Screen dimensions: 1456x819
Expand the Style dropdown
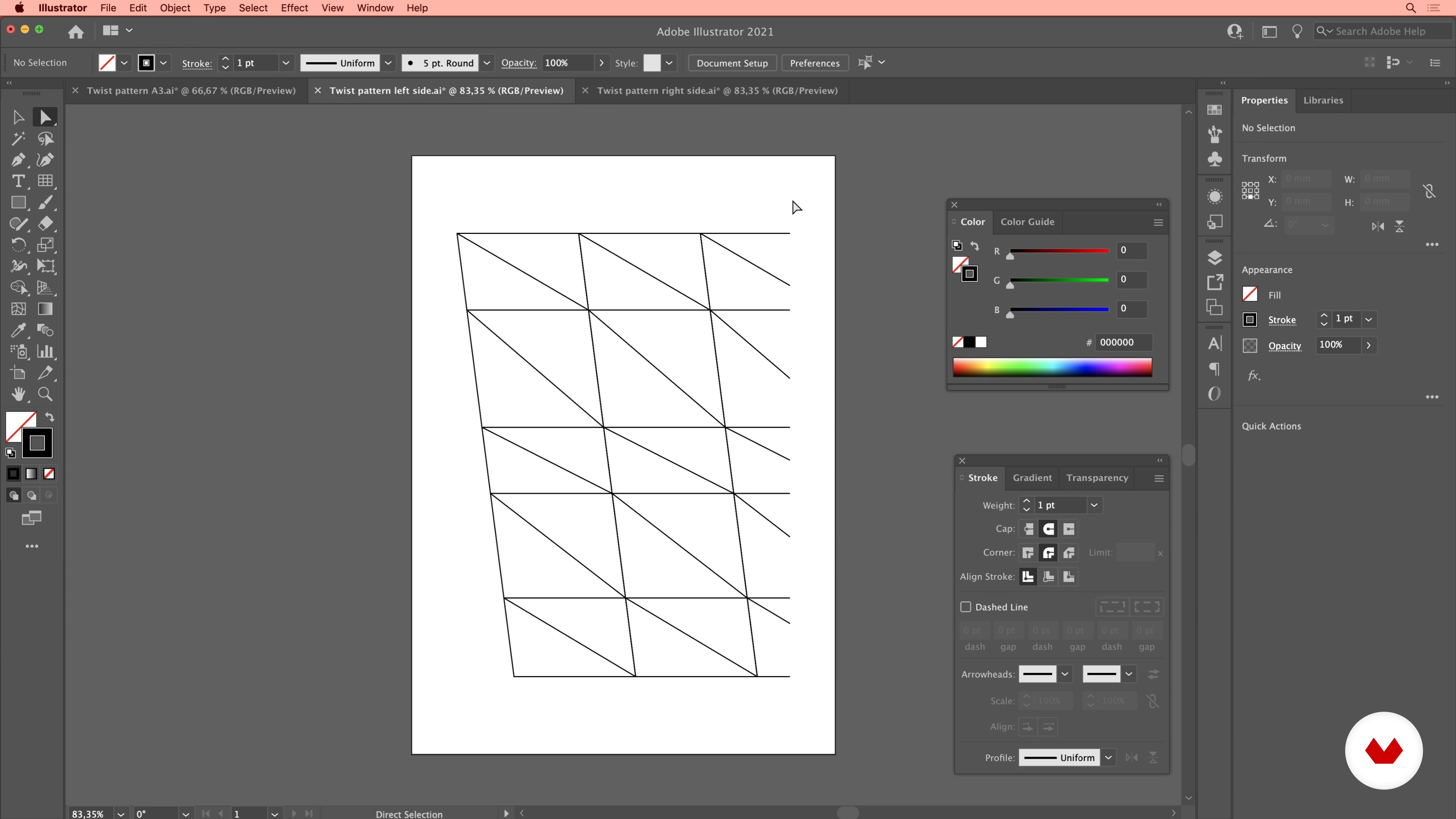pyautogui.click(x=668, y=63)
